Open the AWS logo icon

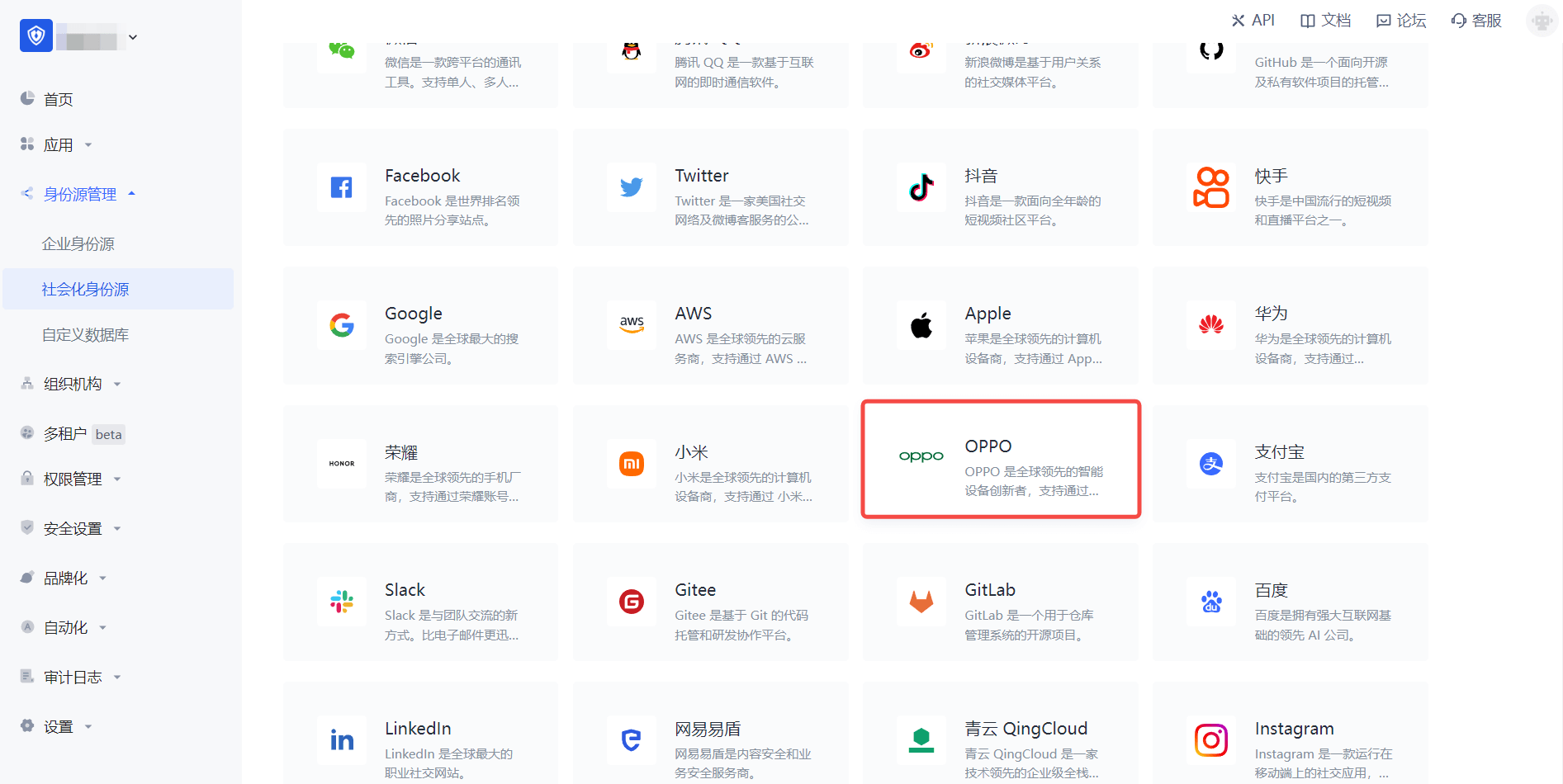tap(632, 325)
